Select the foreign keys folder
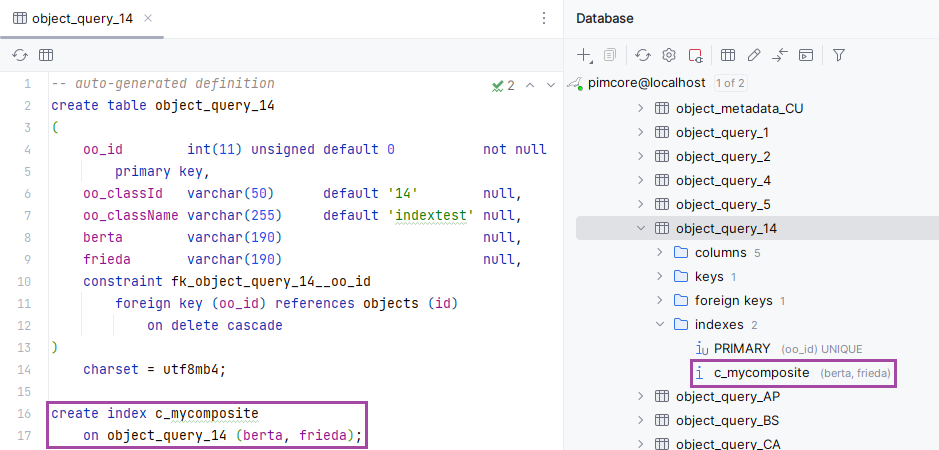Screen dimensions: 939x450 tap(734, 300)
